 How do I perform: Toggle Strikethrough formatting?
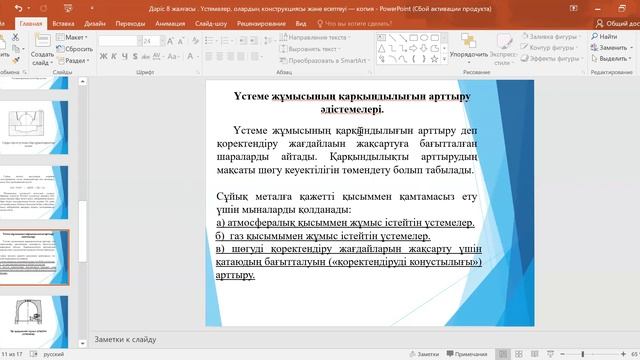(145, 56)
